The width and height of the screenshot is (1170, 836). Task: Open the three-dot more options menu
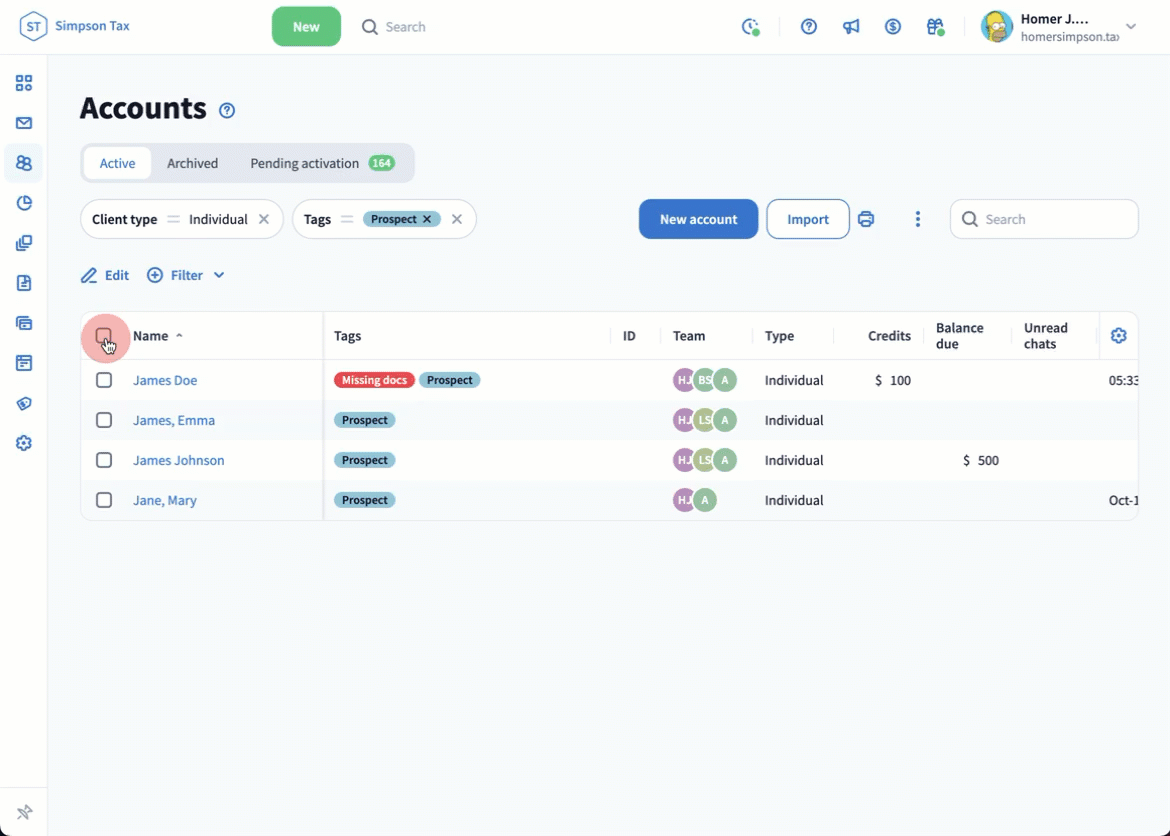917,219
